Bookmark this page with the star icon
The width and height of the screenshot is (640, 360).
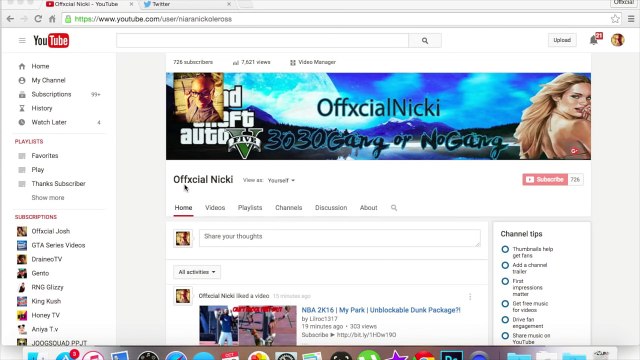[615, 19]
